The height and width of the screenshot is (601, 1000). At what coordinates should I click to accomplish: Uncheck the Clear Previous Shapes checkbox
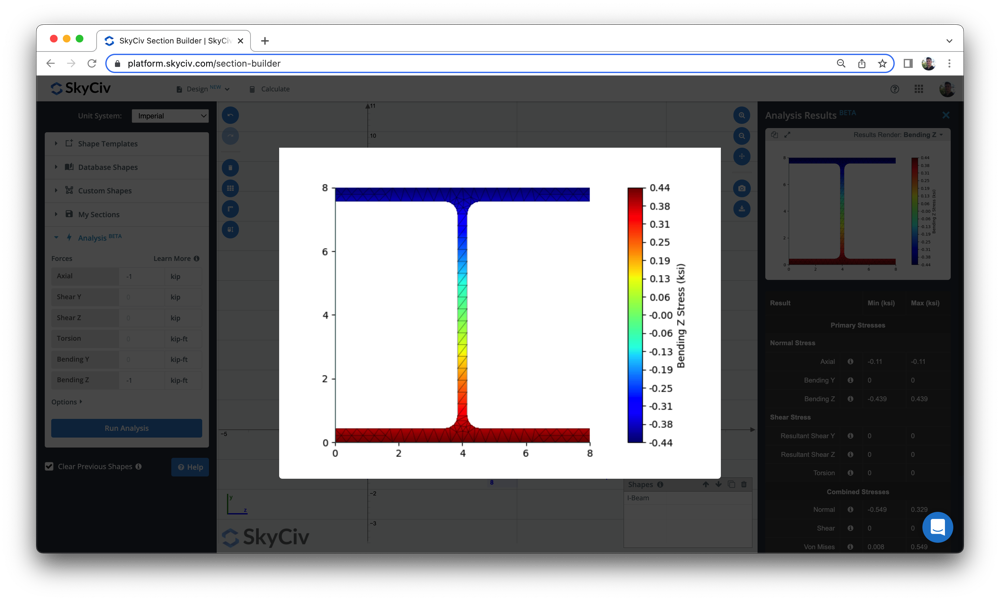[49, 466]
